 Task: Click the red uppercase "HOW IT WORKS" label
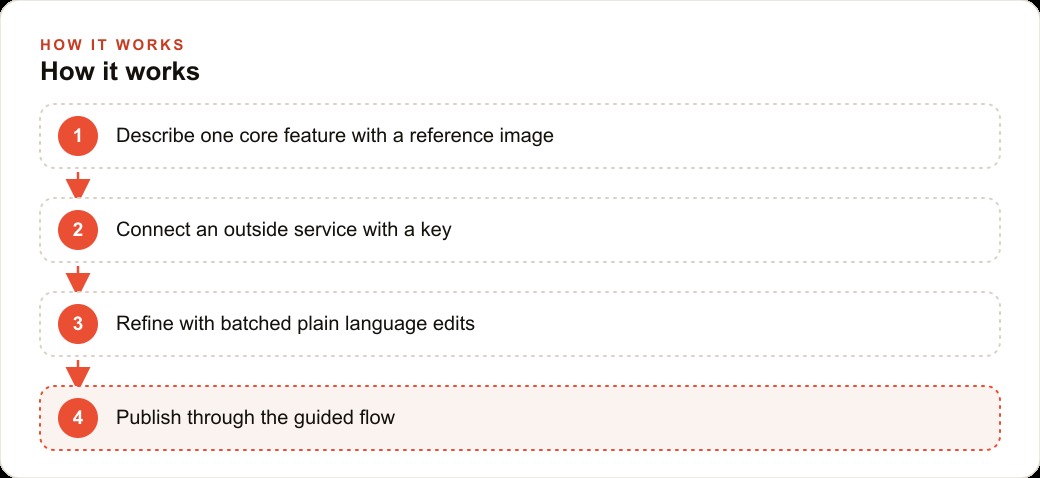pyautogui.click(x=112, y=45)
